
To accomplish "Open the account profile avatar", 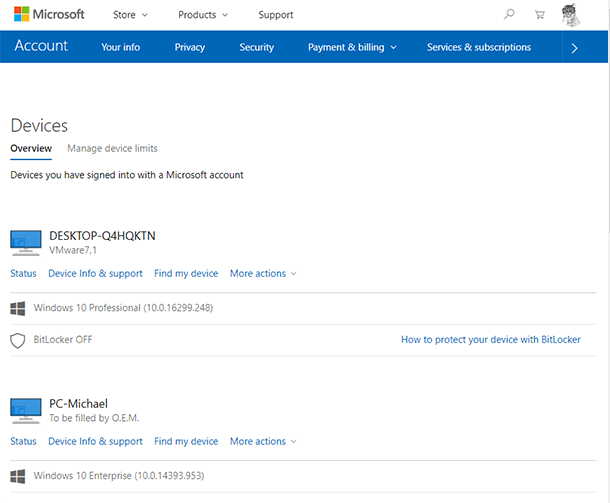I will point(571,15).
